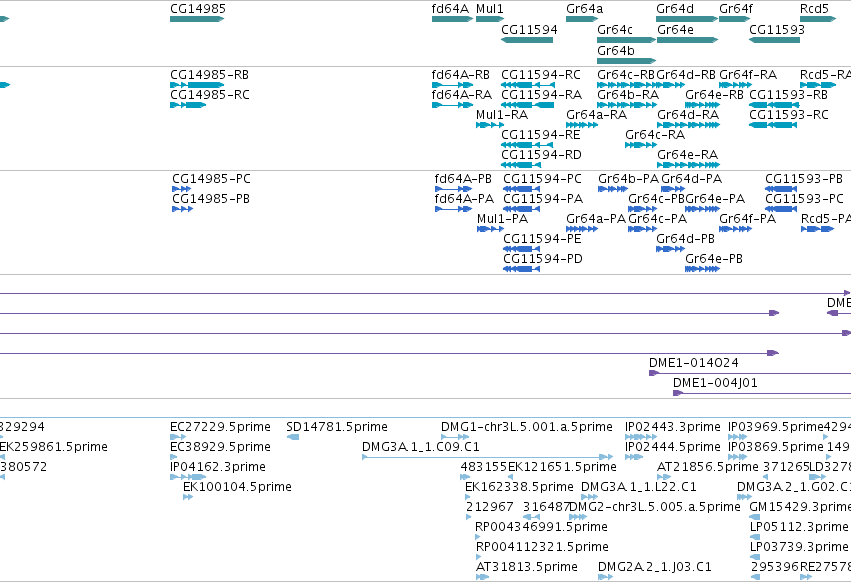
Task: Click EST IP02443.3prime
Action: point(640,437)
